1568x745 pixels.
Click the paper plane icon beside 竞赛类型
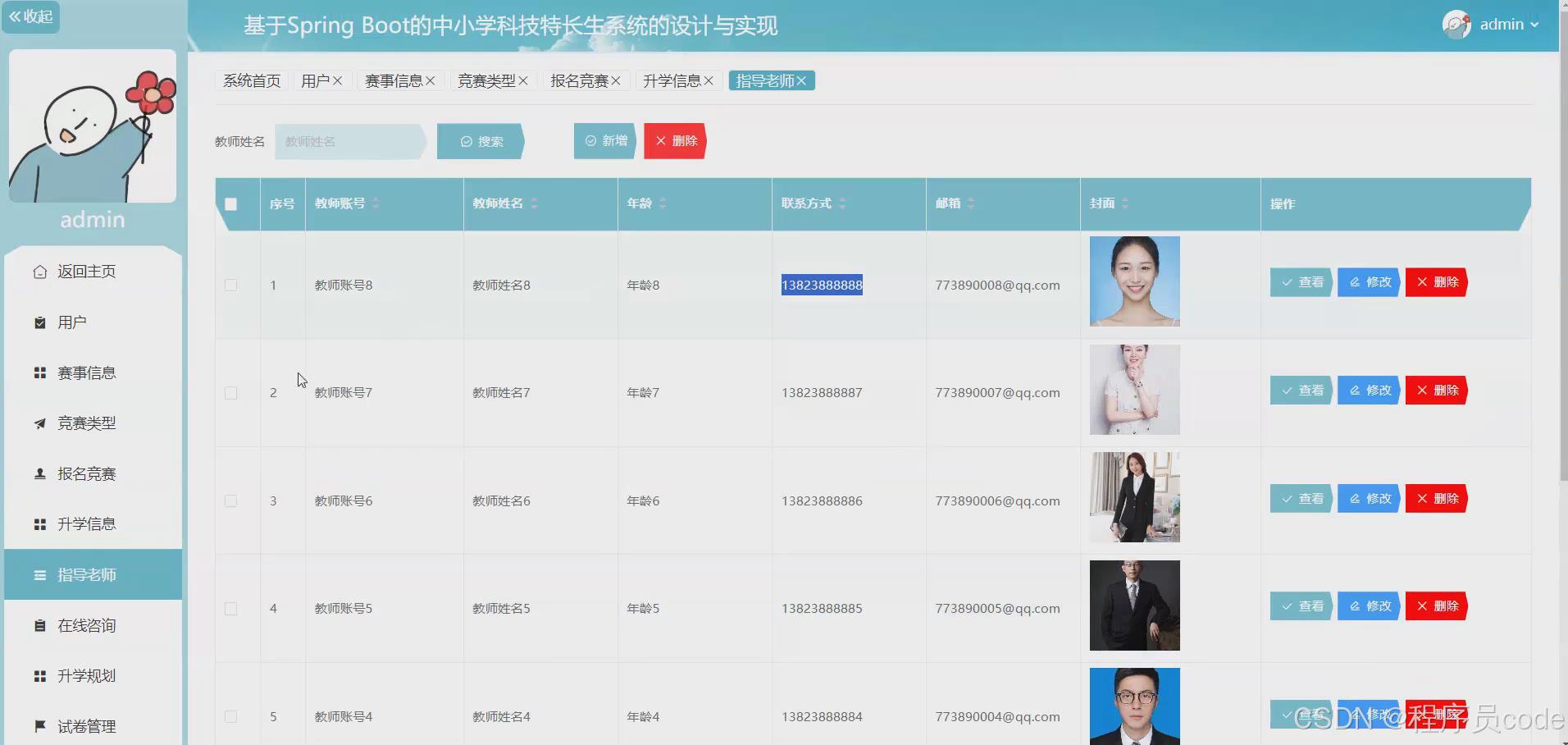point(39,423)
